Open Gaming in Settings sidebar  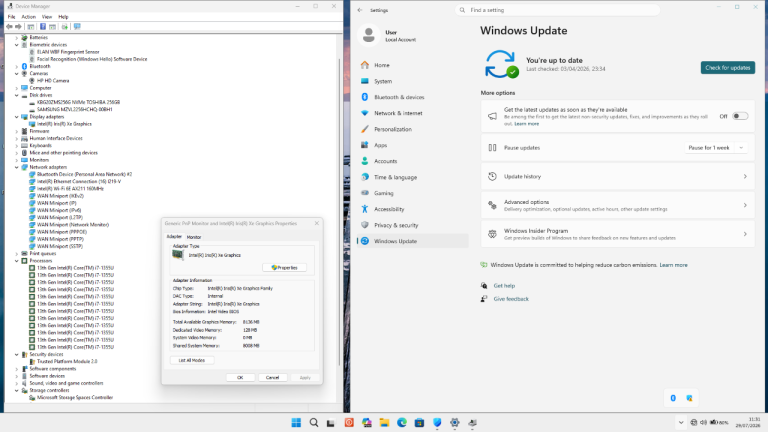click(412, 193)
